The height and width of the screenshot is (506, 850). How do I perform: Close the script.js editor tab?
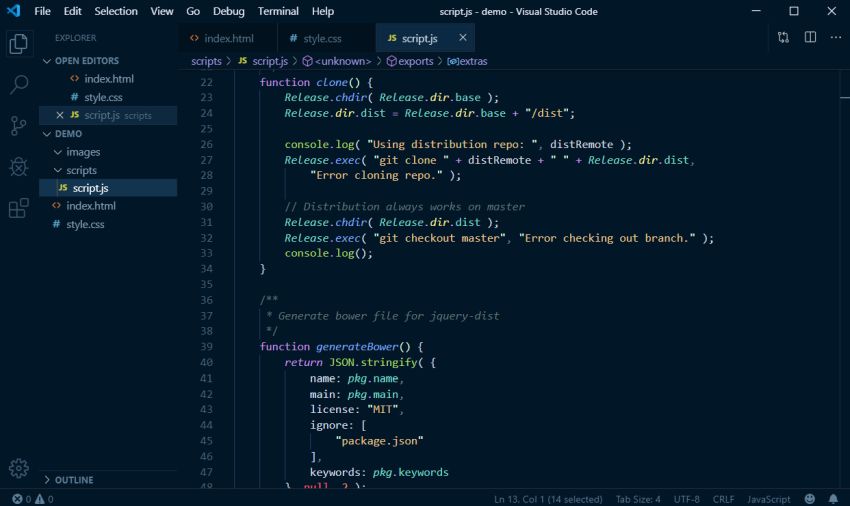point(462,38)
